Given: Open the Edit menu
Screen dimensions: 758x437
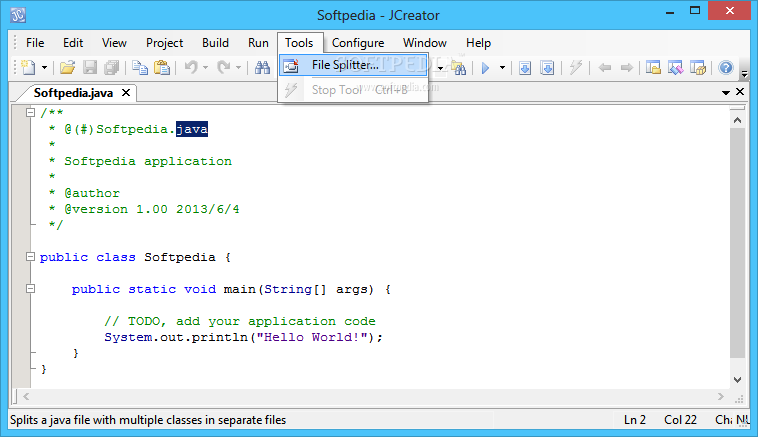Looking at the screenshot, I should point(73,43).
